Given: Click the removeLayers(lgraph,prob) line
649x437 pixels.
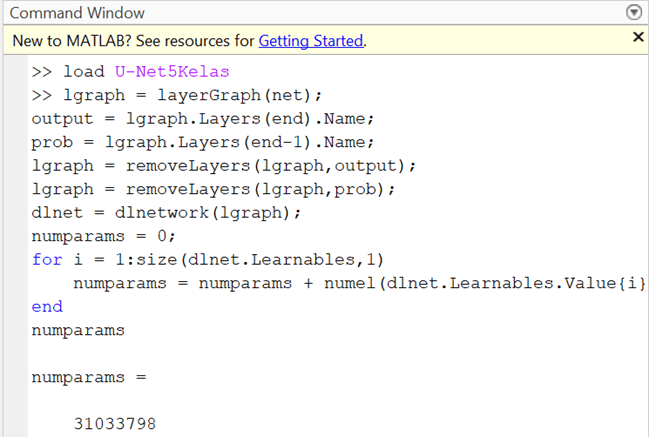Looking at the screenshot, I should coord(212,189).
